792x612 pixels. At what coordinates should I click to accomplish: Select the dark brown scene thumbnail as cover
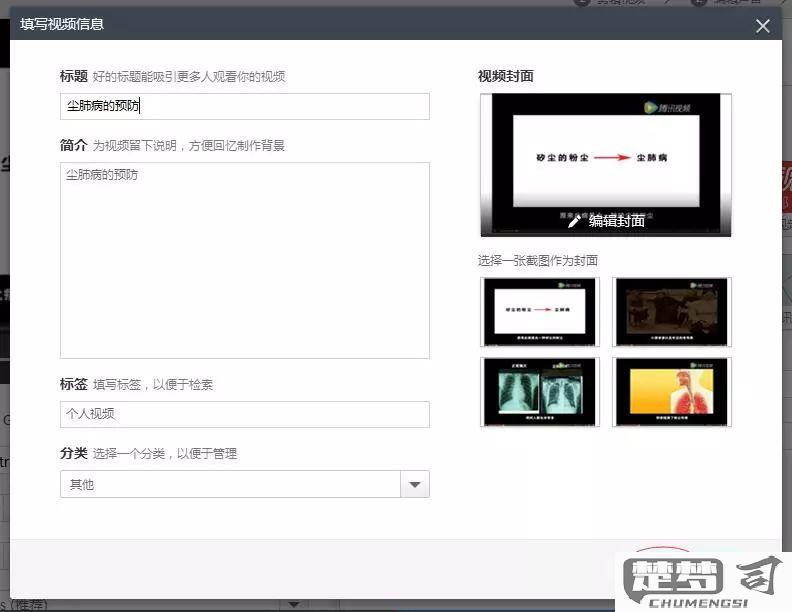click(672, 312)
